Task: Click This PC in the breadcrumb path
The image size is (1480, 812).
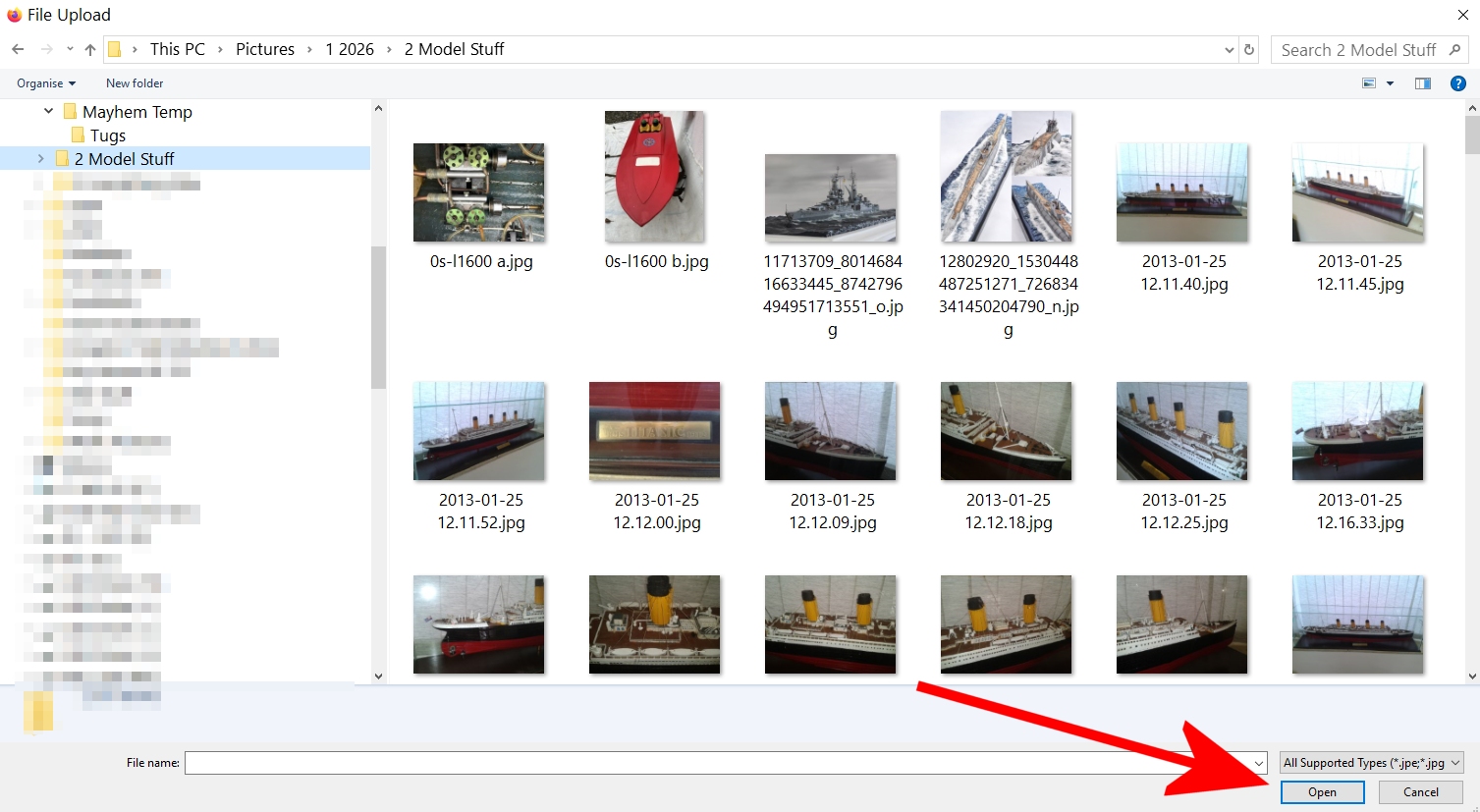Action: [x=178, y=49]
